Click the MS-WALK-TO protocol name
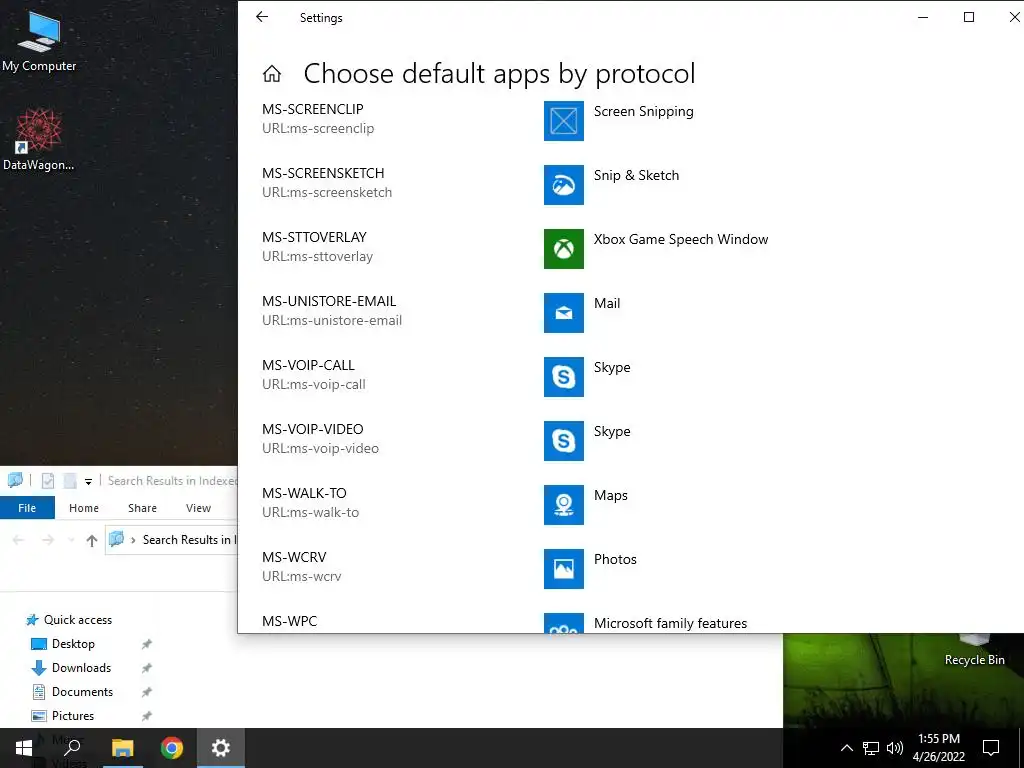 (x=304, y=493)
